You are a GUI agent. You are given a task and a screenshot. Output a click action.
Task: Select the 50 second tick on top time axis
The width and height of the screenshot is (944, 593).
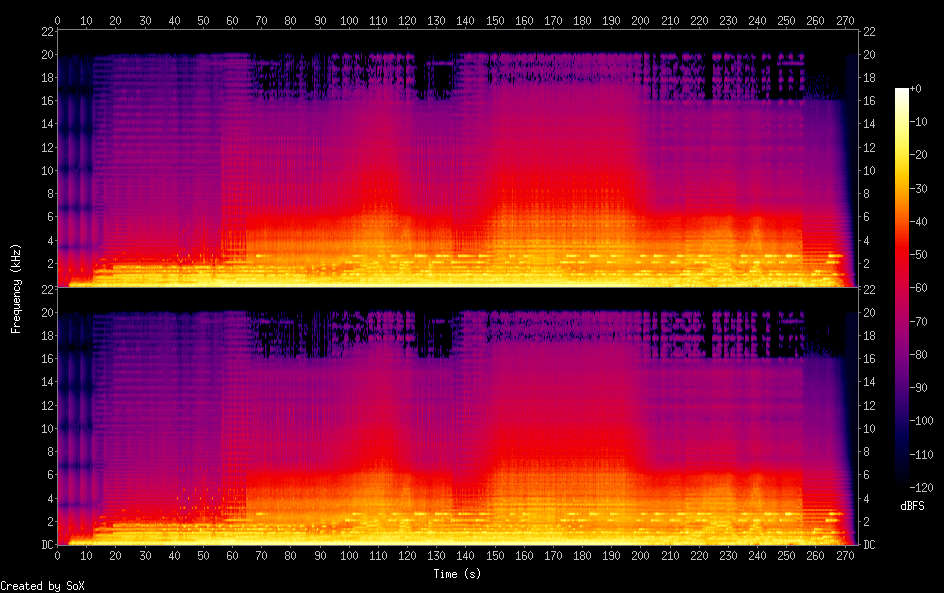point(204,19)
